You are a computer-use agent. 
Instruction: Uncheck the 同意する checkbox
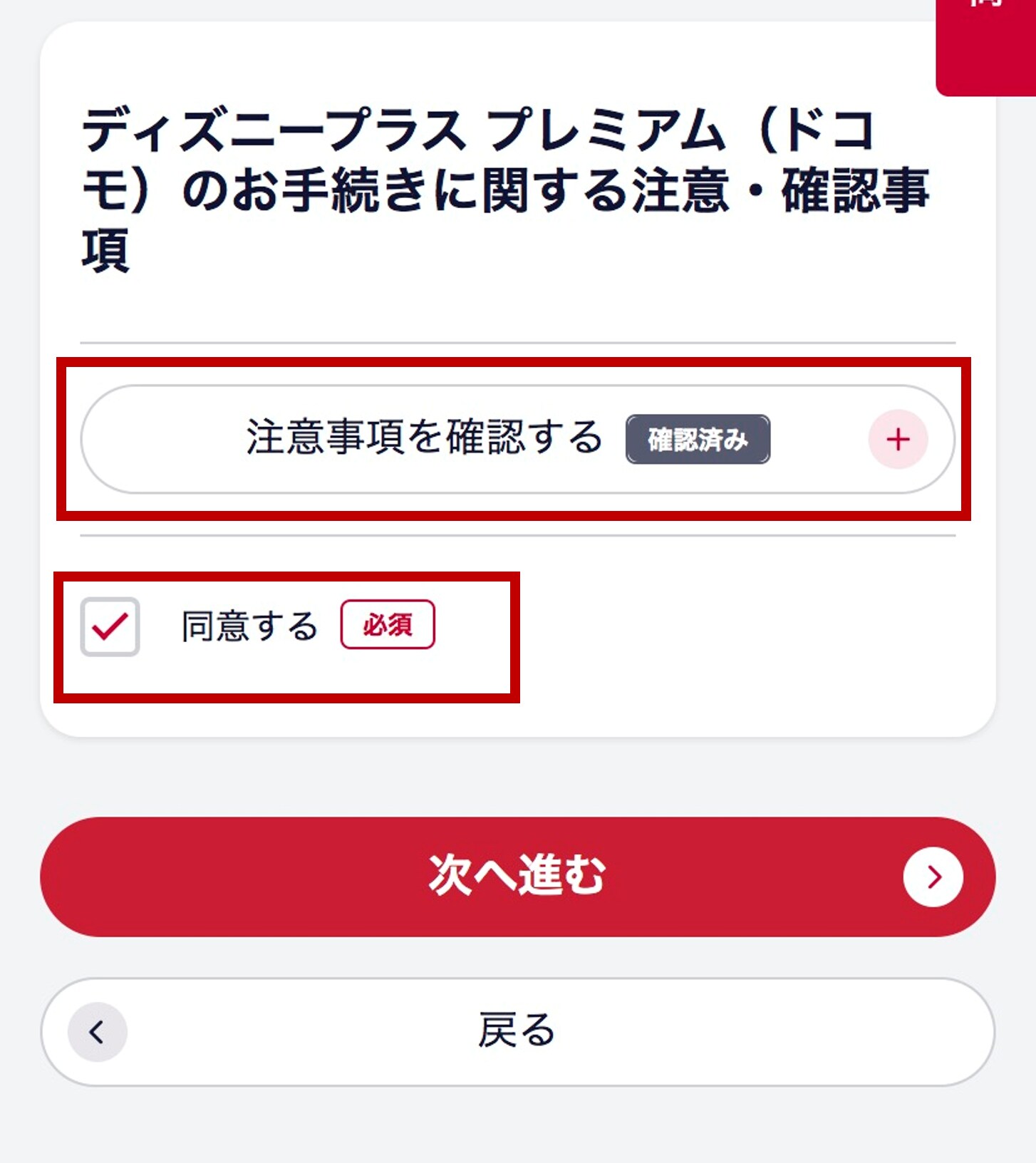pyautogui.click(x=110, y=626)
